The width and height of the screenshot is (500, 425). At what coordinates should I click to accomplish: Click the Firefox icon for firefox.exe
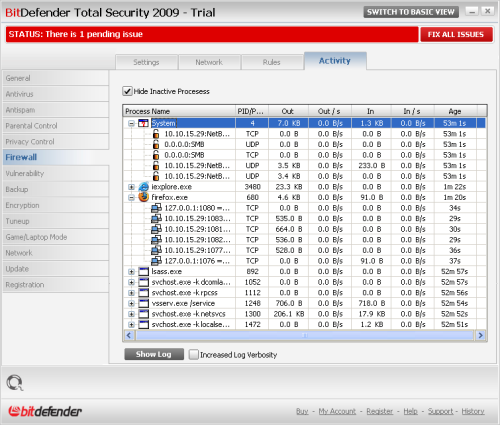tap(144, 197)
